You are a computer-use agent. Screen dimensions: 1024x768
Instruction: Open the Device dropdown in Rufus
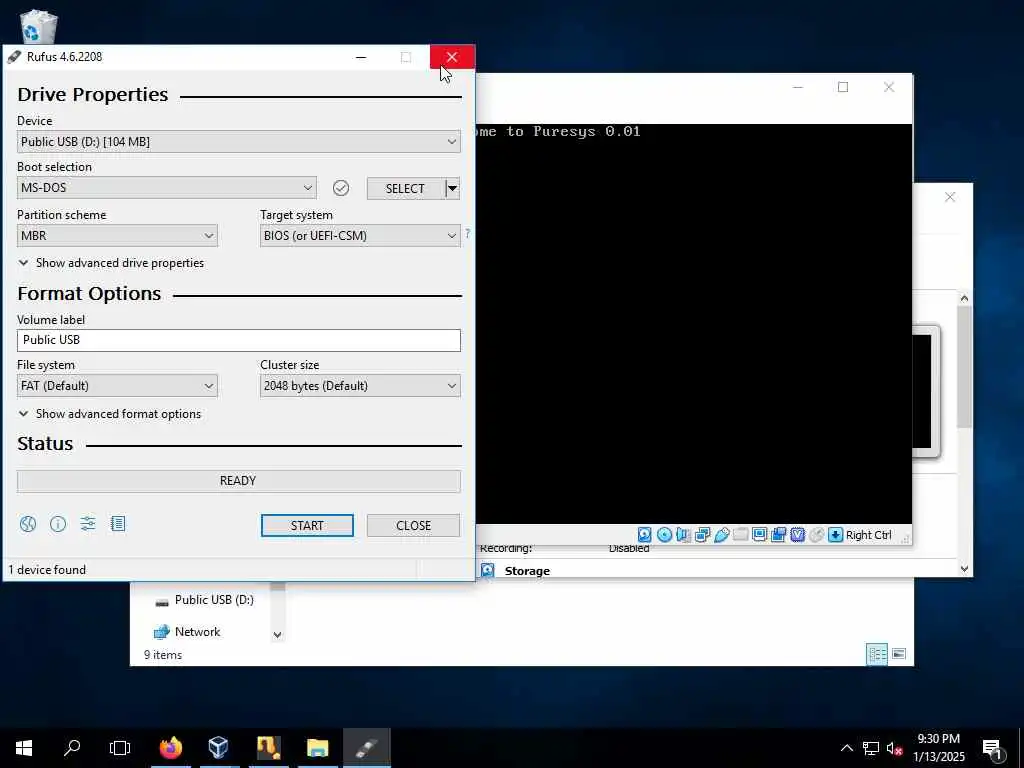pyautogui.click(x=238, y=142)
